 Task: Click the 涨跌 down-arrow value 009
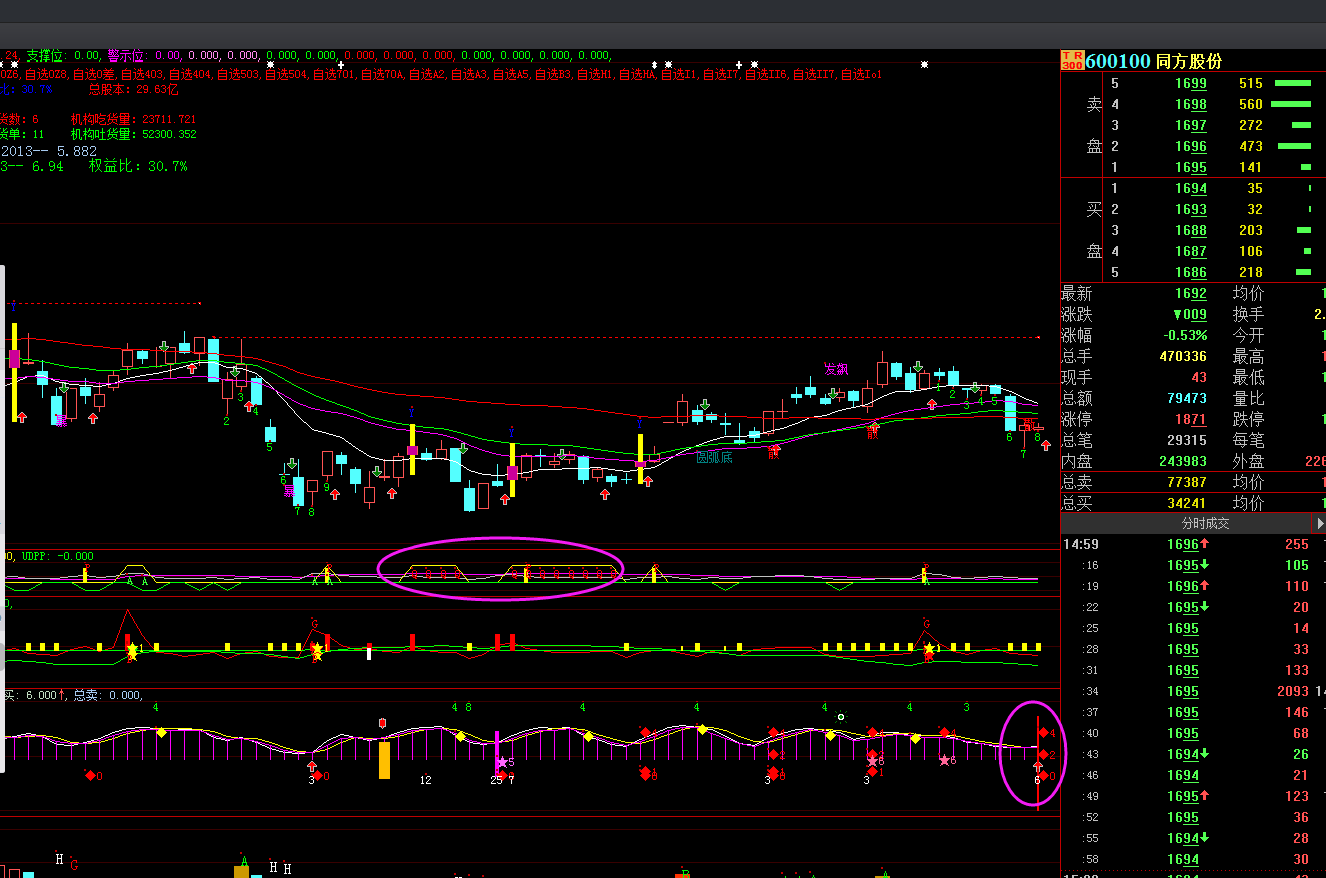click(1190, 314)
